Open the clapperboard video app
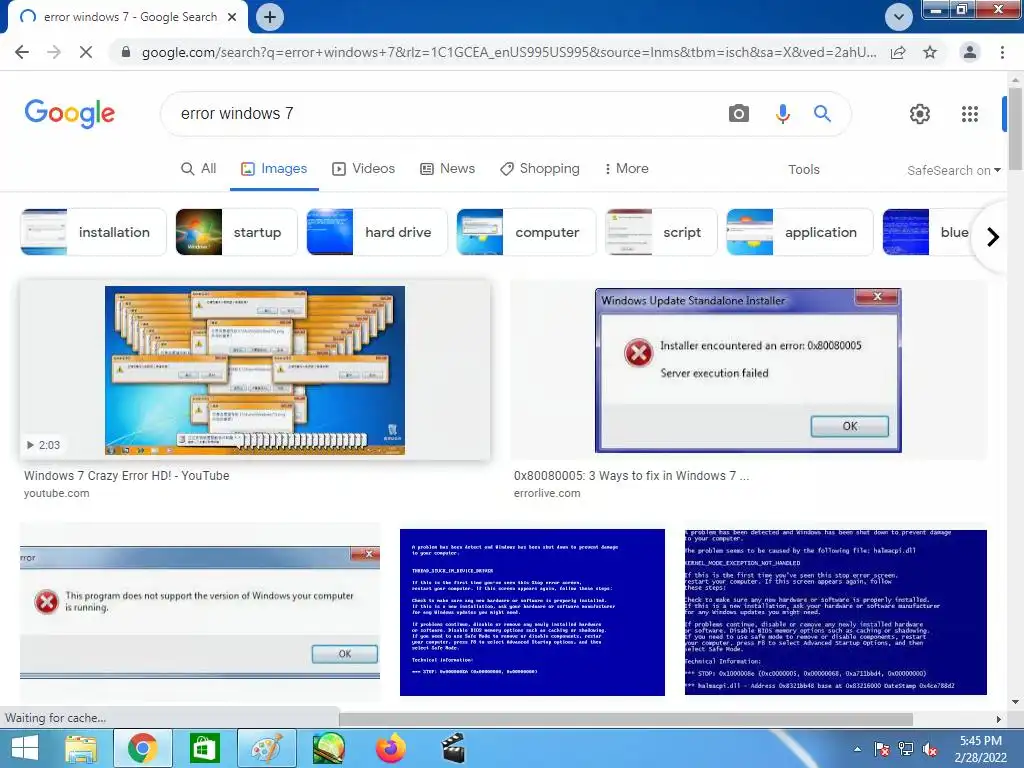Viewport: 1024px width, 768px height. [453, 748]
